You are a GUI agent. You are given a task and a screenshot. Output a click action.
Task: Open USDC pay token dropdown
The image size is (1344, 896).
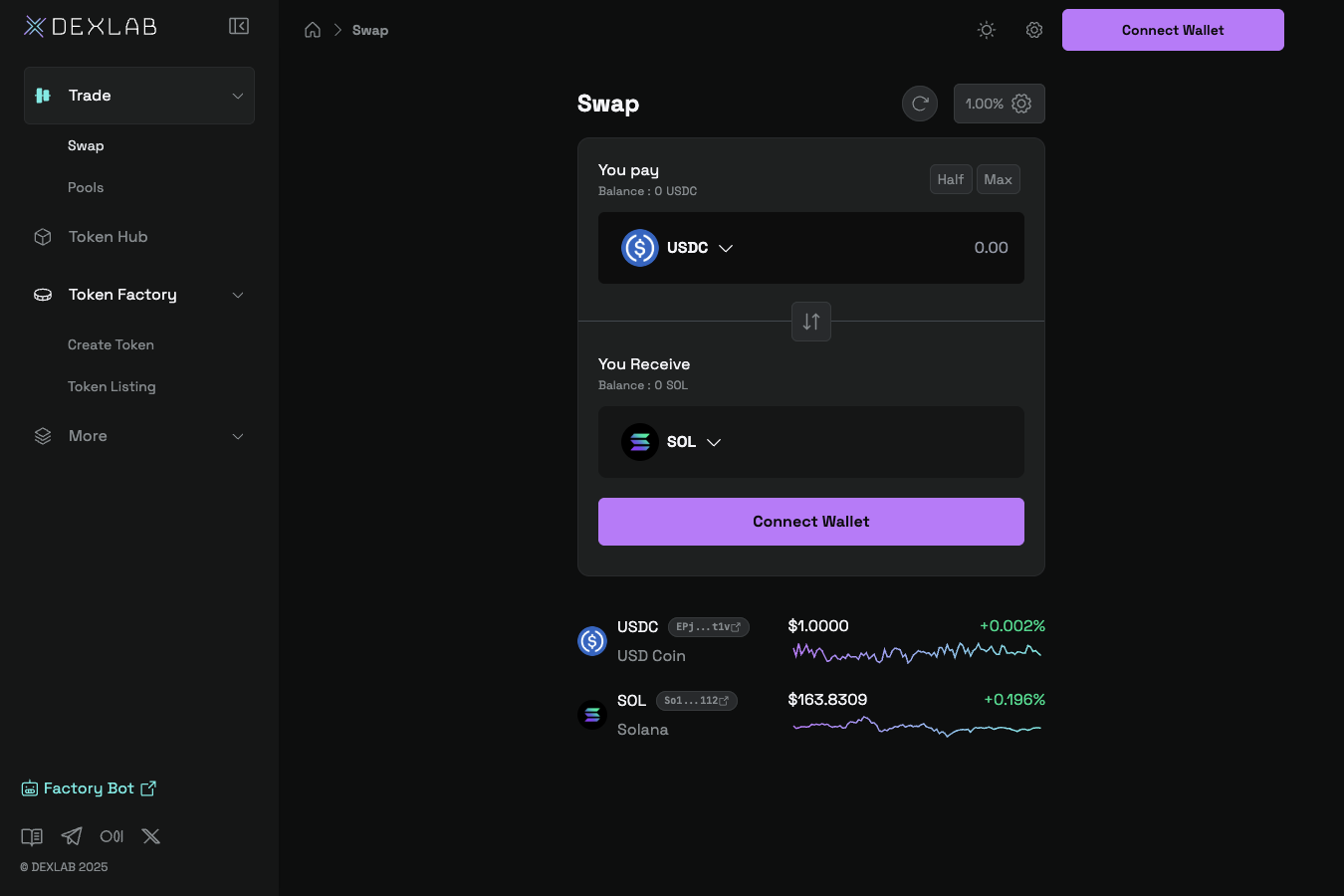[678, 248]
